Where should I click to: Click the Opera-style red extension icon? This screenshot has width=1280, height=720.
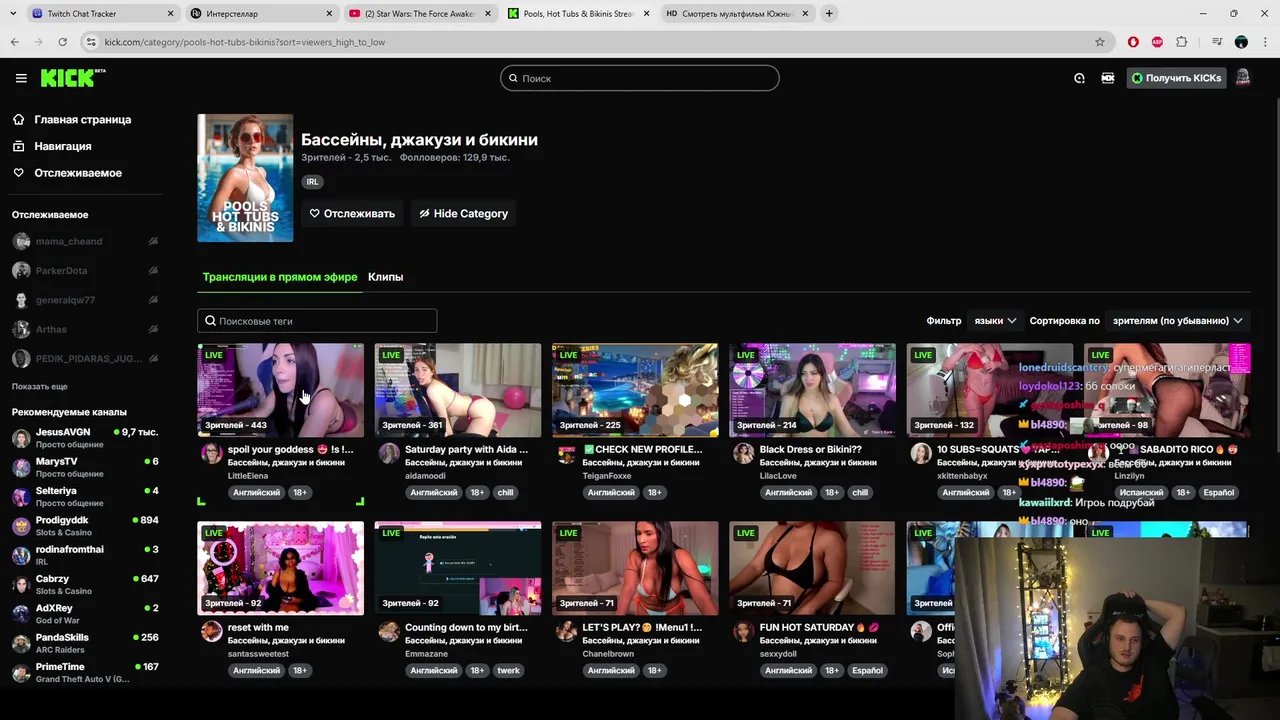[x=1133, y=42]
